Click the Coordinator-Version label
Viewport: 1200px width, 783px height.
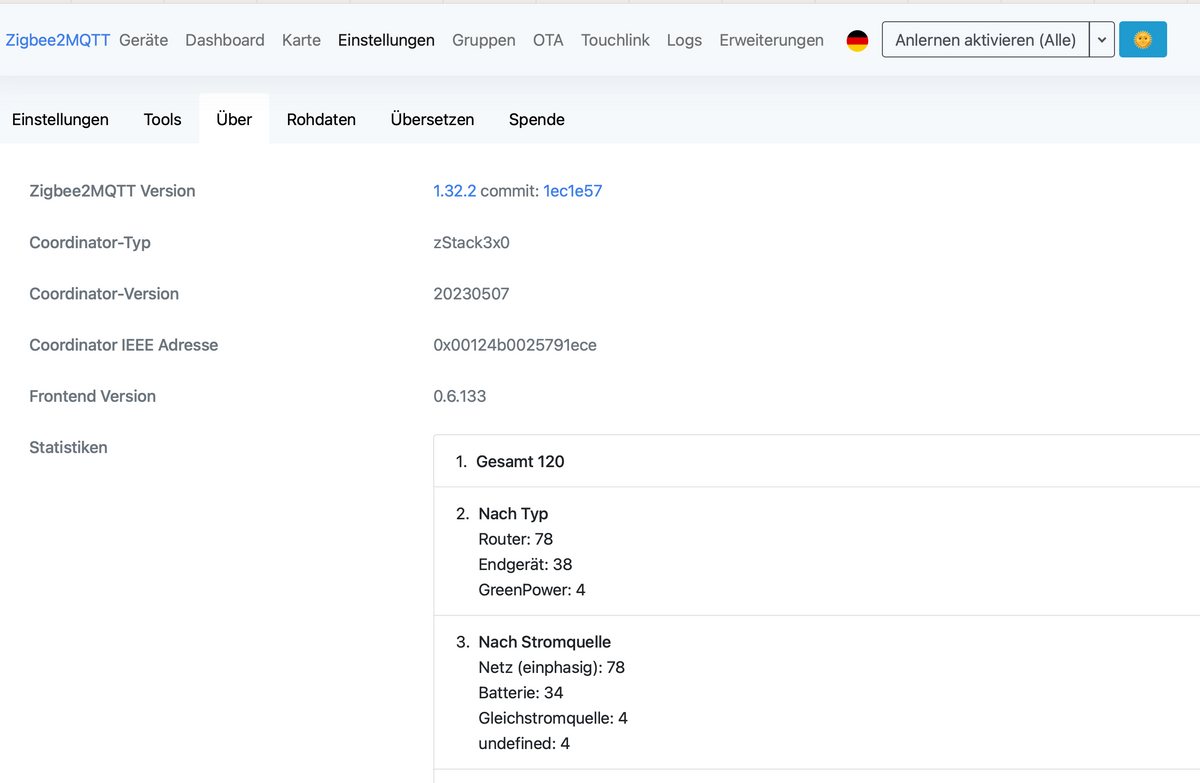coord(104,294)
